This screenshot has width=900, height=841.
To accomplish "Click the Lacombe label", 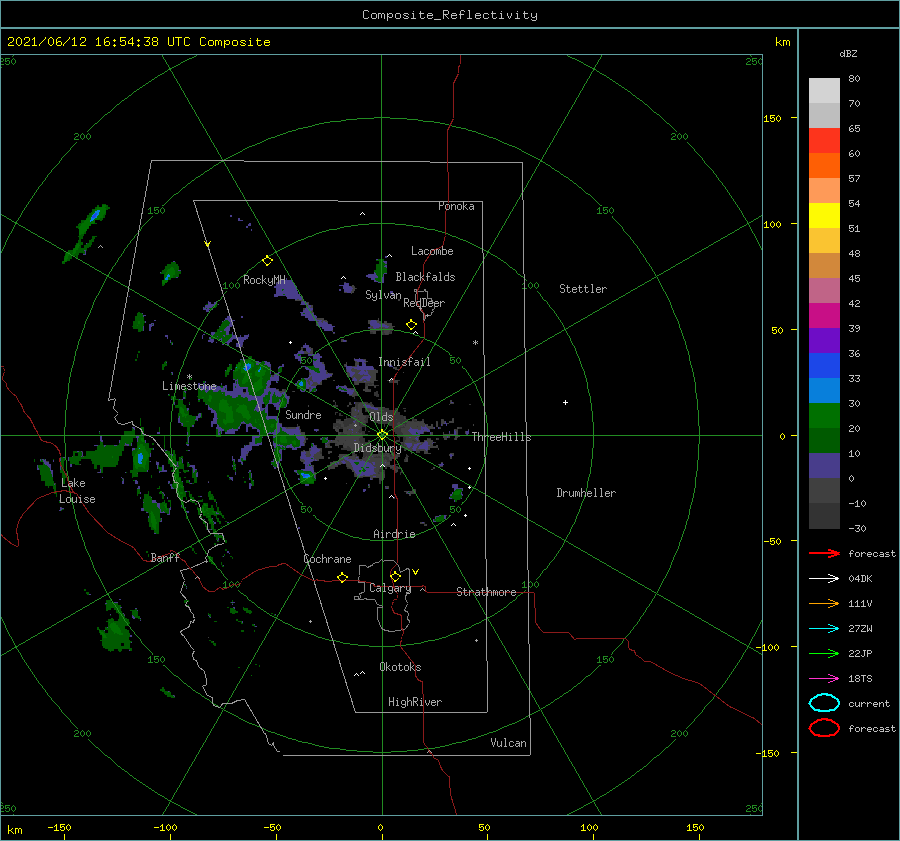I will 432,251.
